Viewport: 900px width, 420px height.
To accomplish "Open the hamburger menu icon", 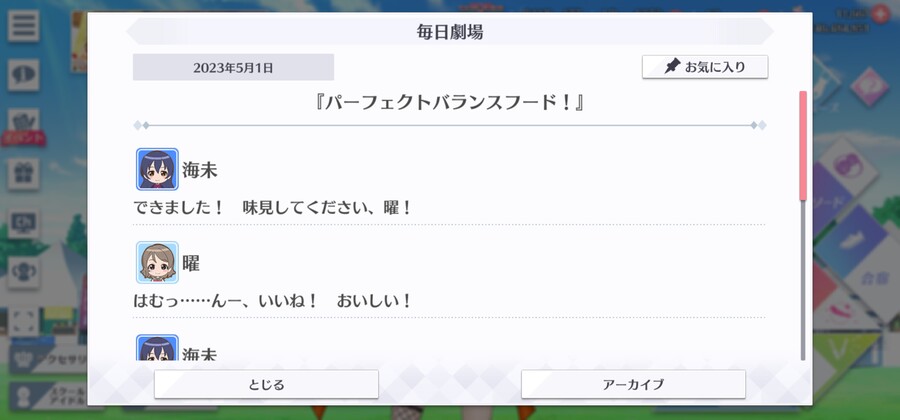I will click(24, 26).
